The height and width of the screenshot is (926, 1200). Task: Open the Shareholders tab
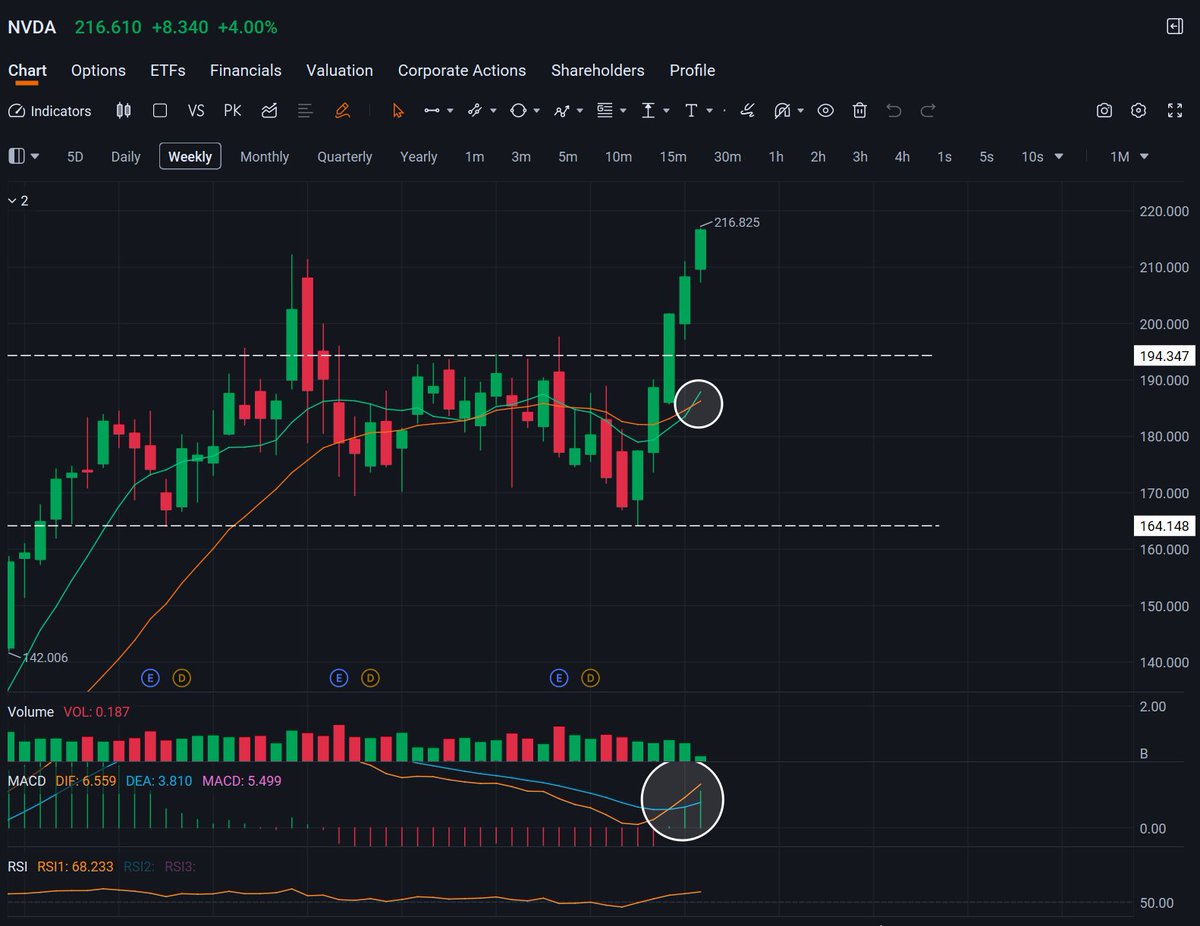[x=598, y=70]
